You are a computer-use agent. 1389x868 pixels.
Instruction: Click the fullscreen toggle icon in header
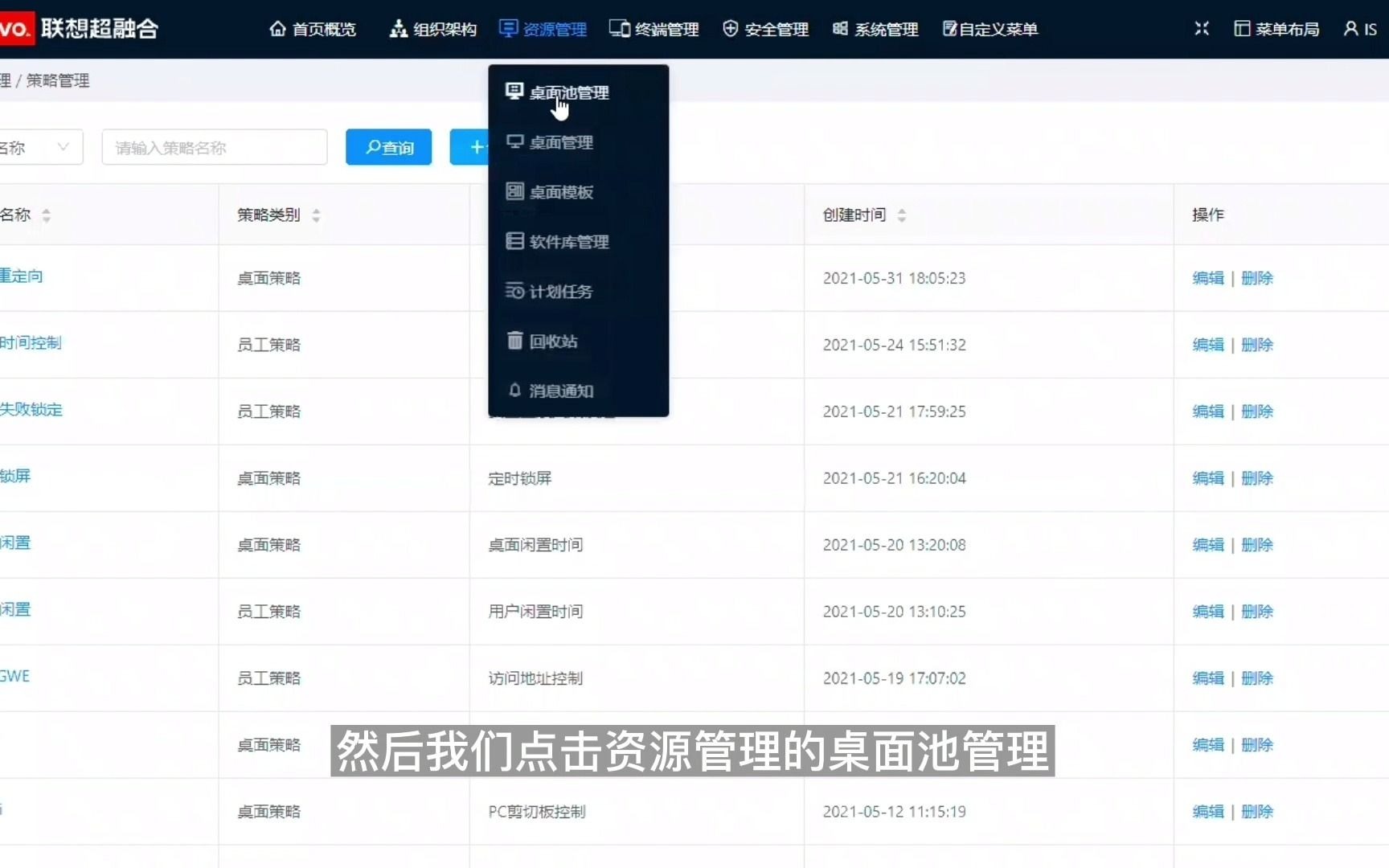tap(1202, 29)
